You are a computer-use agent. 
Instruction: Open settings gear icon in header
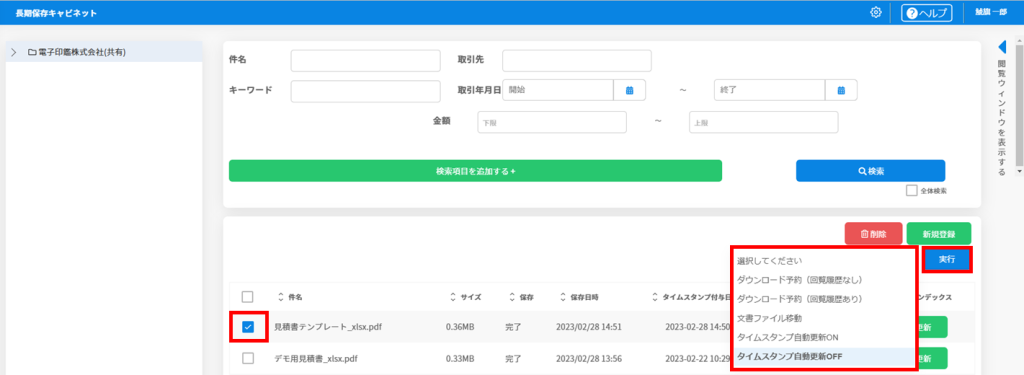click(x=876, y=12)
